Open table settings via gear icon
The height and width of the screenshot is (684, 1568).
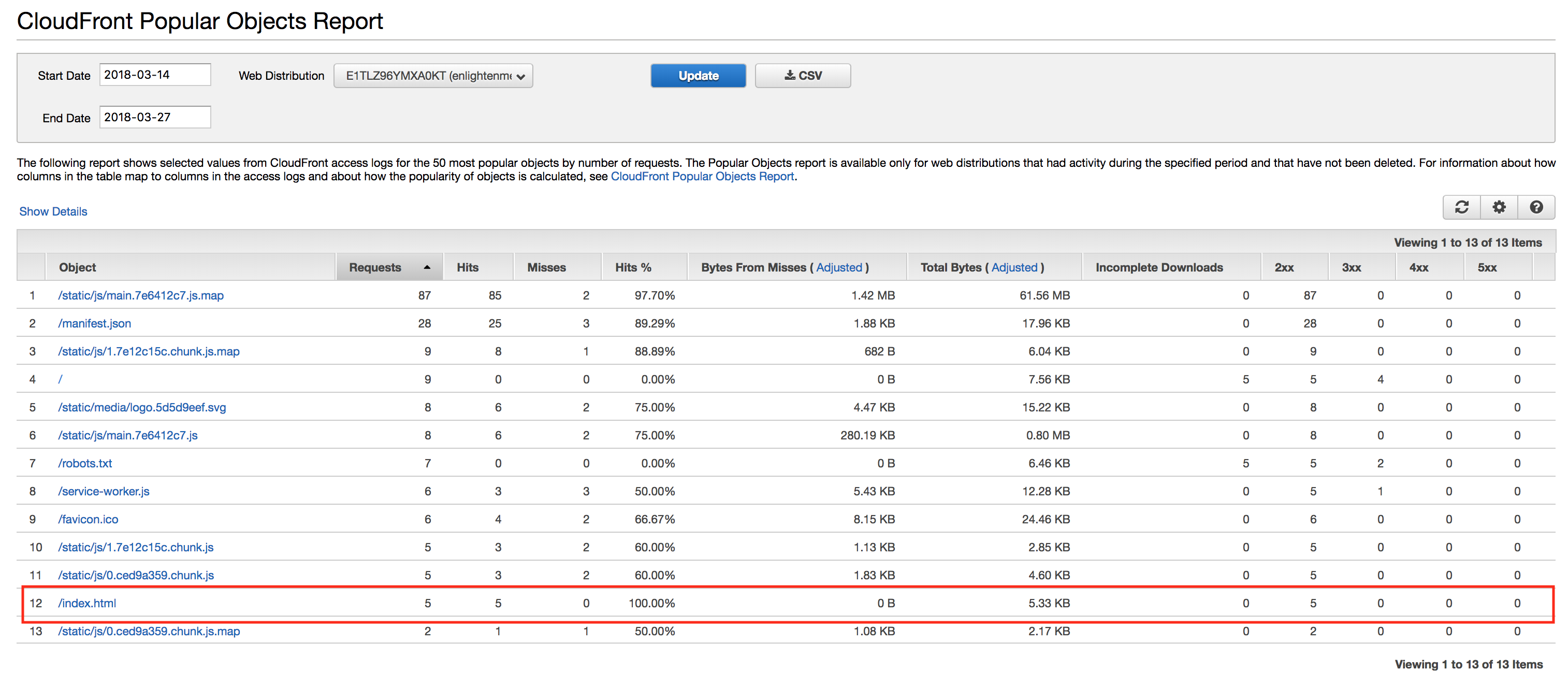1499,207
